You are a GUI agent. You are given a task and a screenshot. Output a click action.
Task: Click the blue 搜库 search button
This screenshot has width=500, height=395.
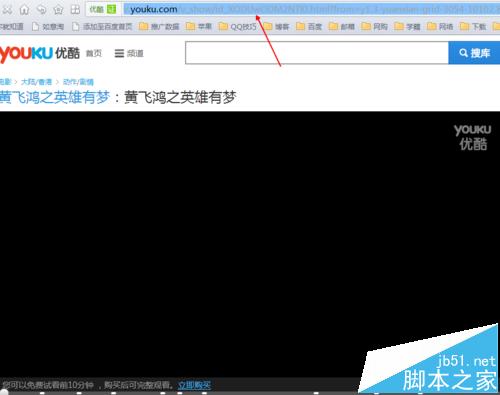click(x=474, y=53)
